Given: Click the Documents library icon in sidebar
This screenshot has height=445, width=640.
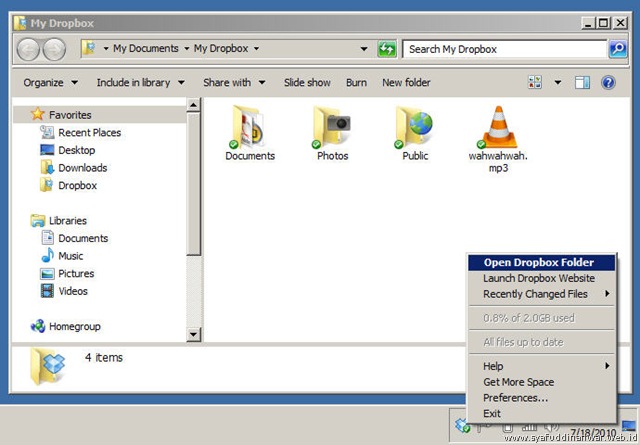Looking at the screenshot, I should 47,238.
